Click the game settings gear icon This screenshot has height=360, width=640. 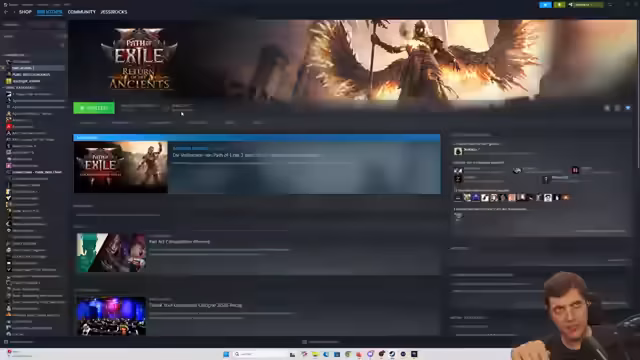pos(607,108)
